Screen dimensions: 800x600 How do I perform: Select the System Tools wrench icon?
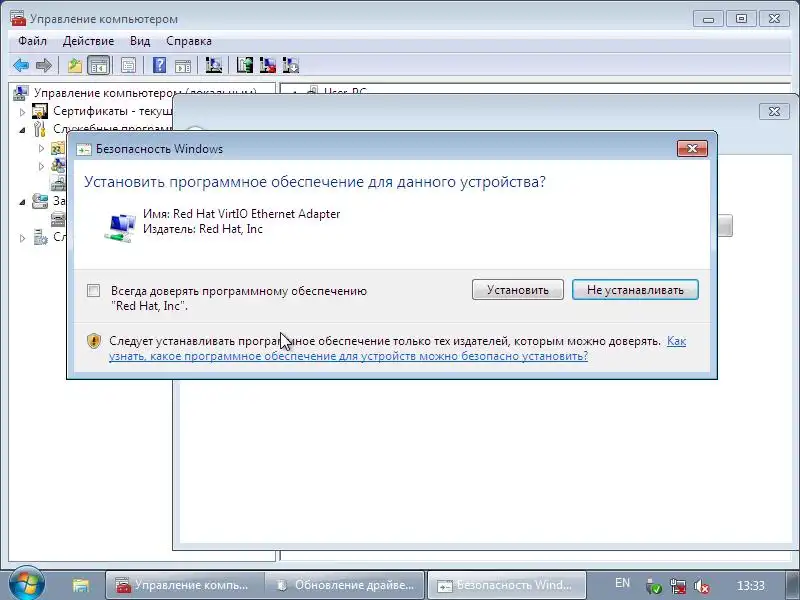click(x=40, y=129)
